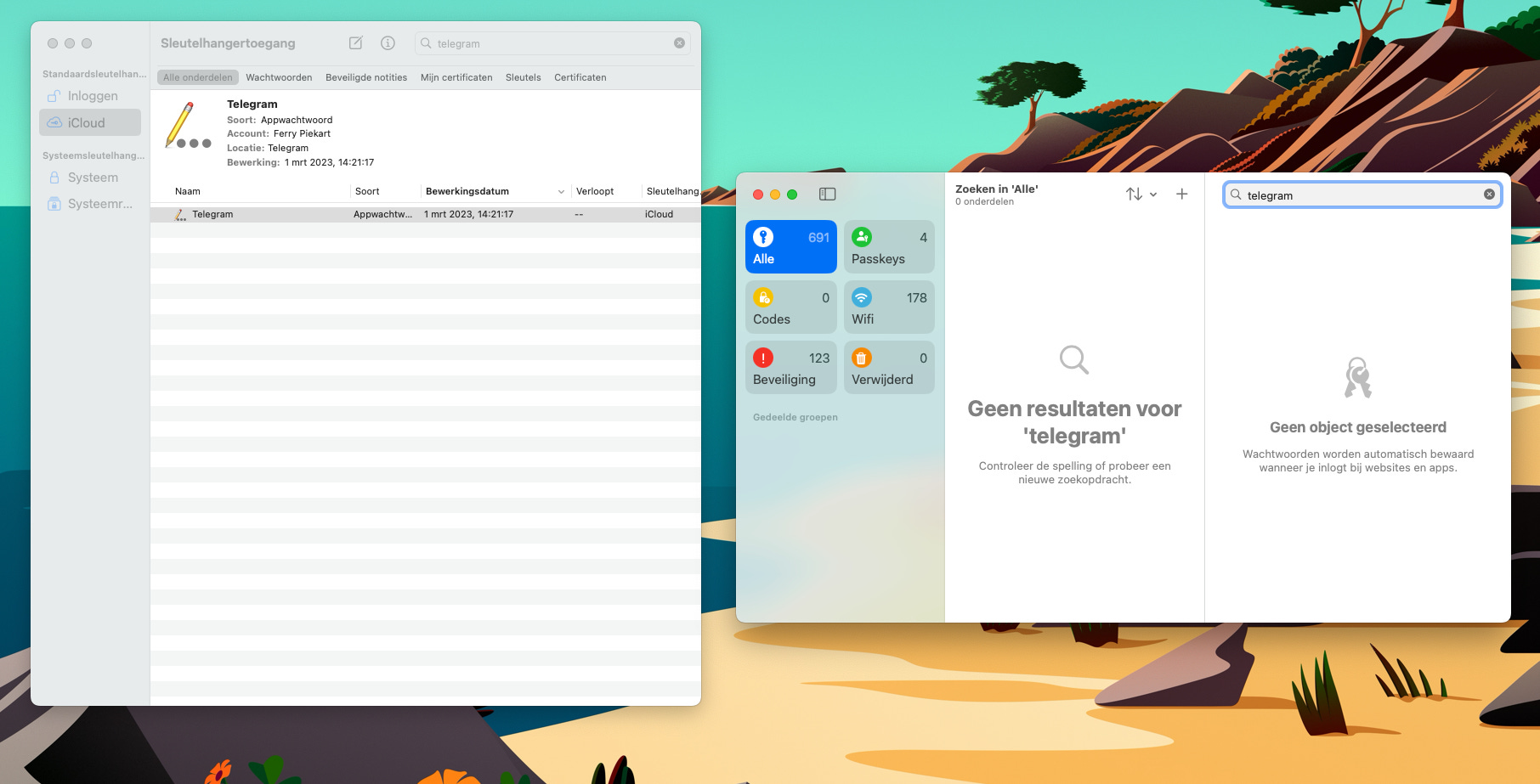Viewport: 1540px width, 784px height.
Task: Add a new password with plus button
Action: pos(1181,195)
